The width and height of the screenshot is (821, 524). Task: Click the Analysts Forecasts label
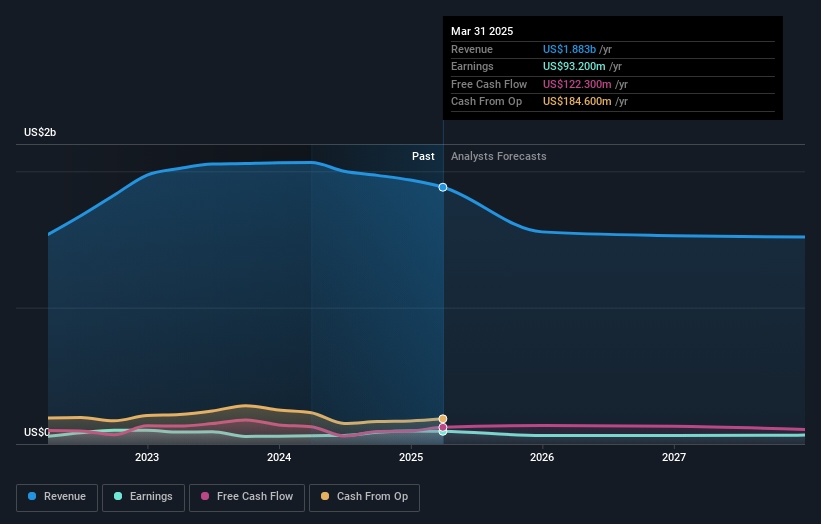tap(498, 157)
